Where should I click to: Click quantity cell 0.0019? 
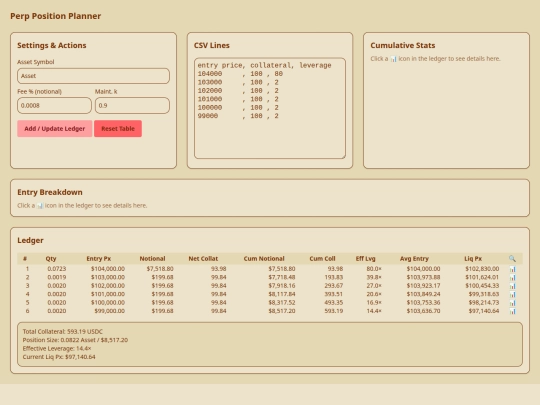[x=56, y=277]
